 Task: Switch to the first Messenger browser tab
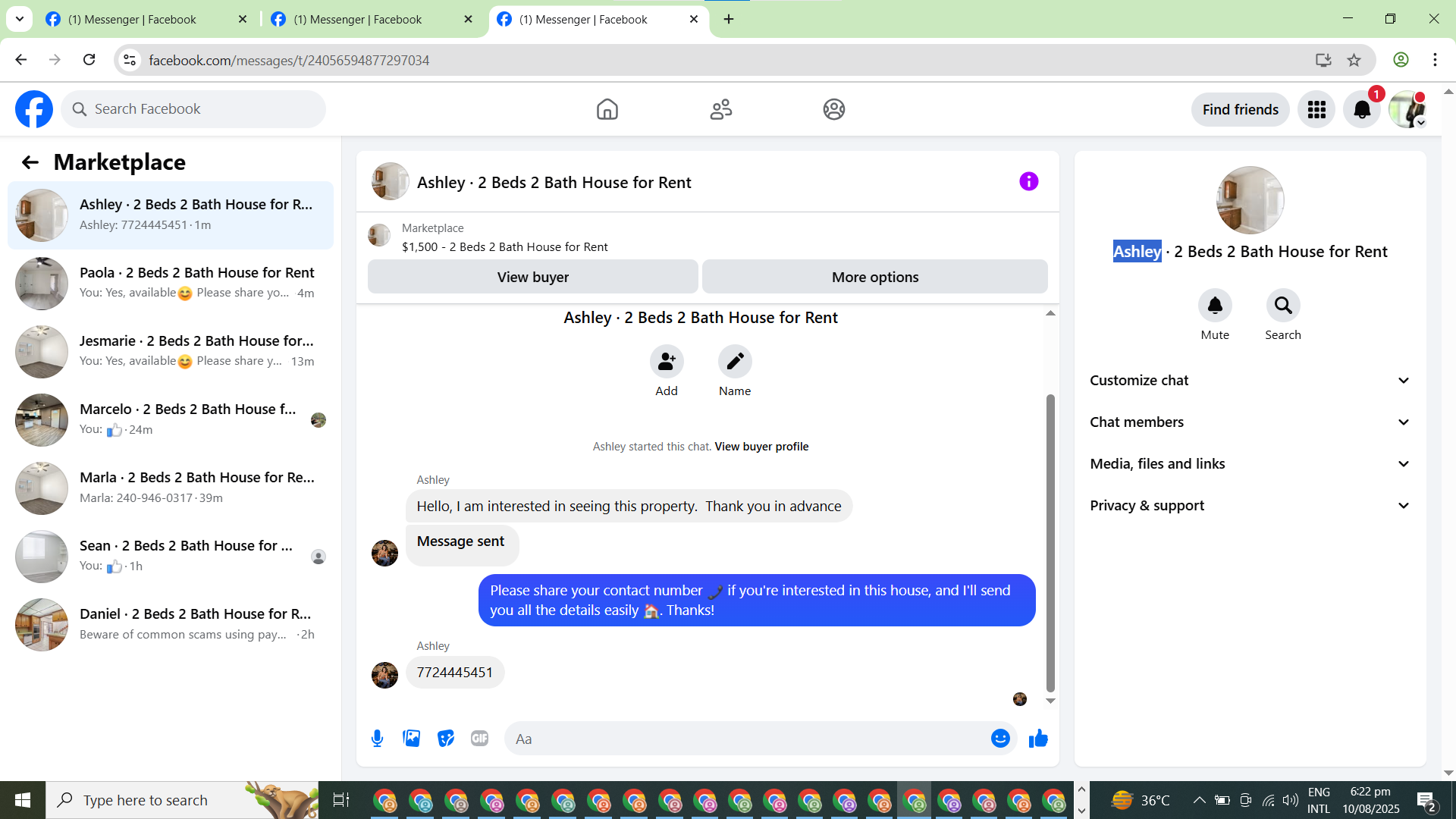pos(144,19)
